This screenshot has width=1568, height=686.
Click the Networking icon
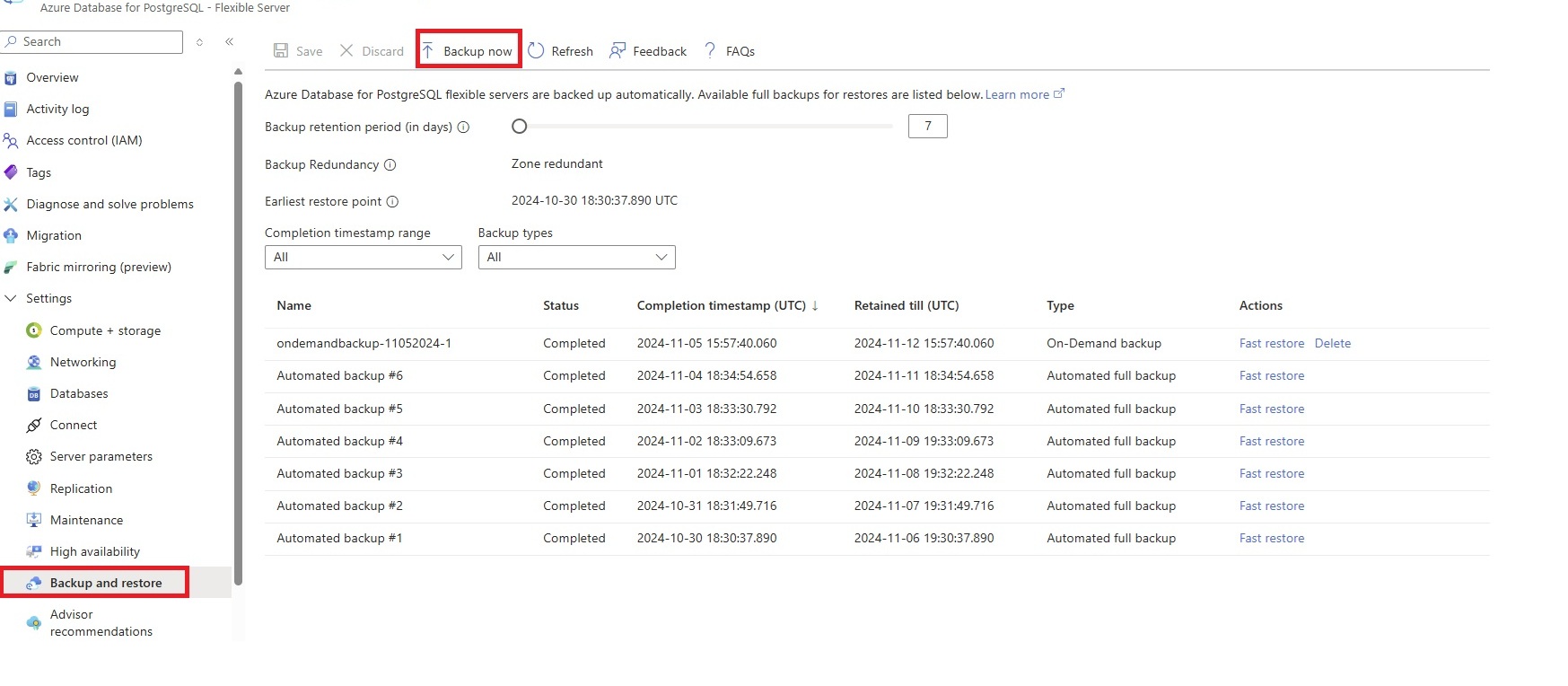coord(34,363)
